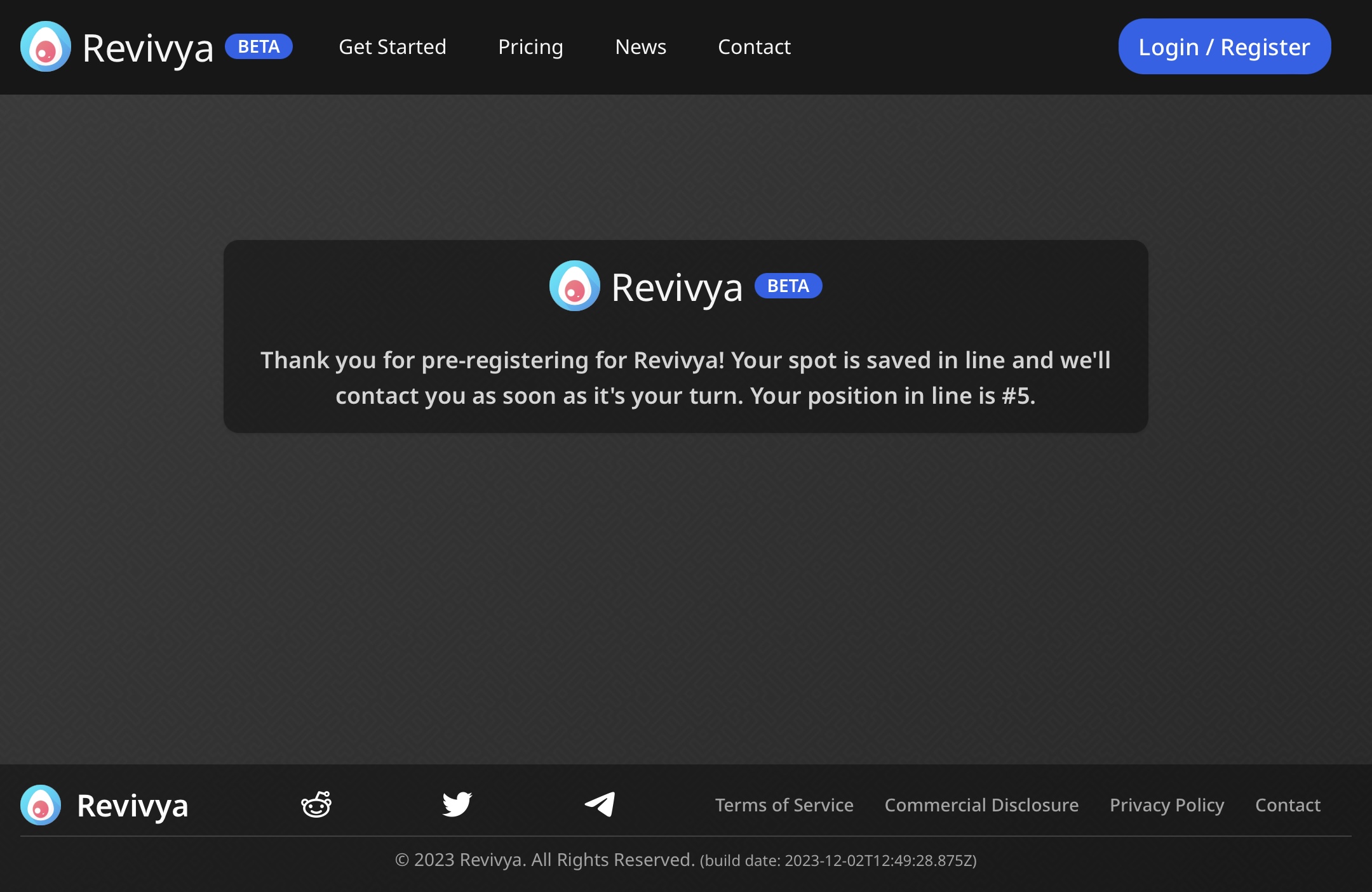
Task: Open the Terms of Service link
Action: coord(784,805)
